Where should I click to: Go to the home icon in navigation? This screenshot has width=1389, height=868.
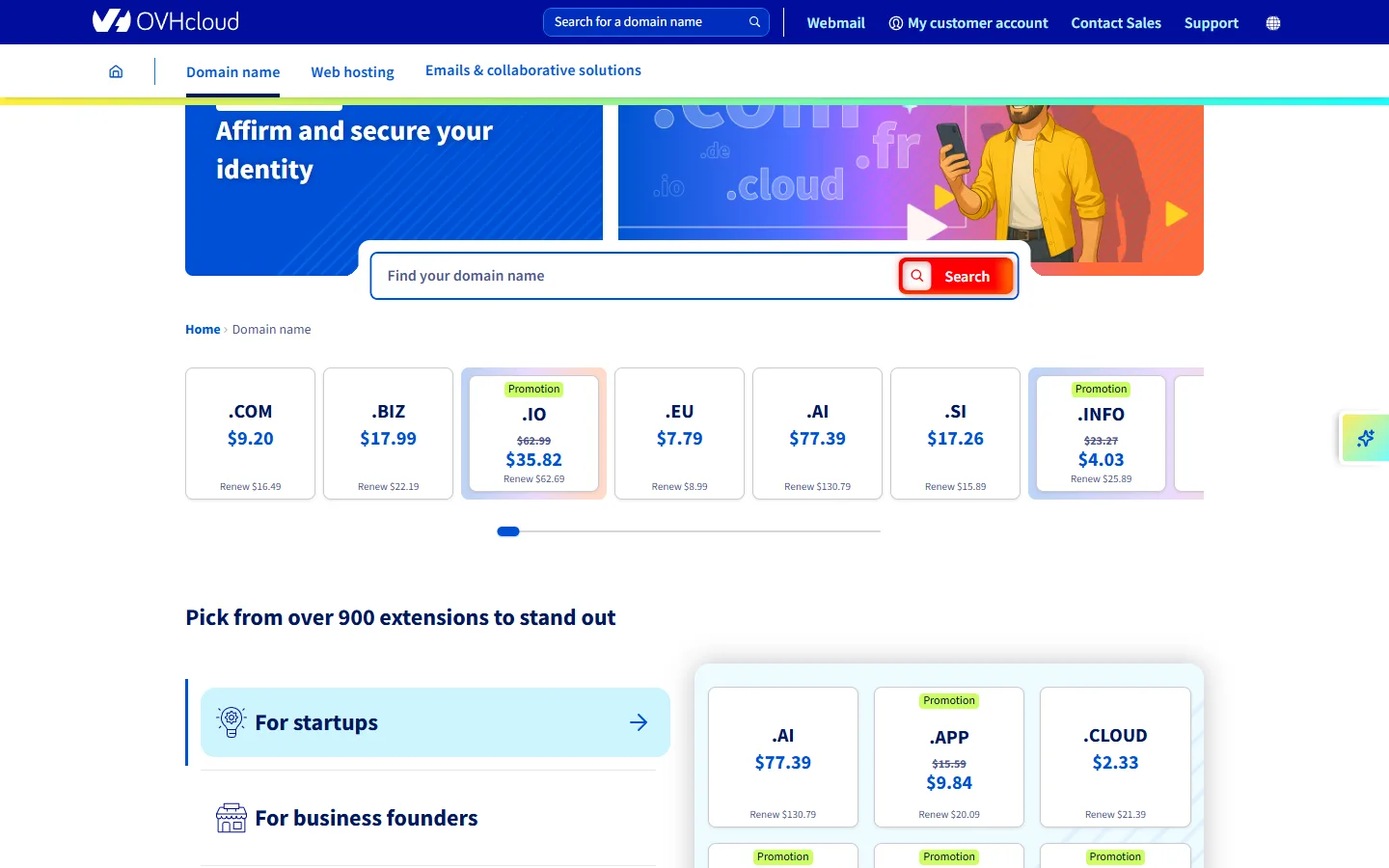(x=116, y=71)
